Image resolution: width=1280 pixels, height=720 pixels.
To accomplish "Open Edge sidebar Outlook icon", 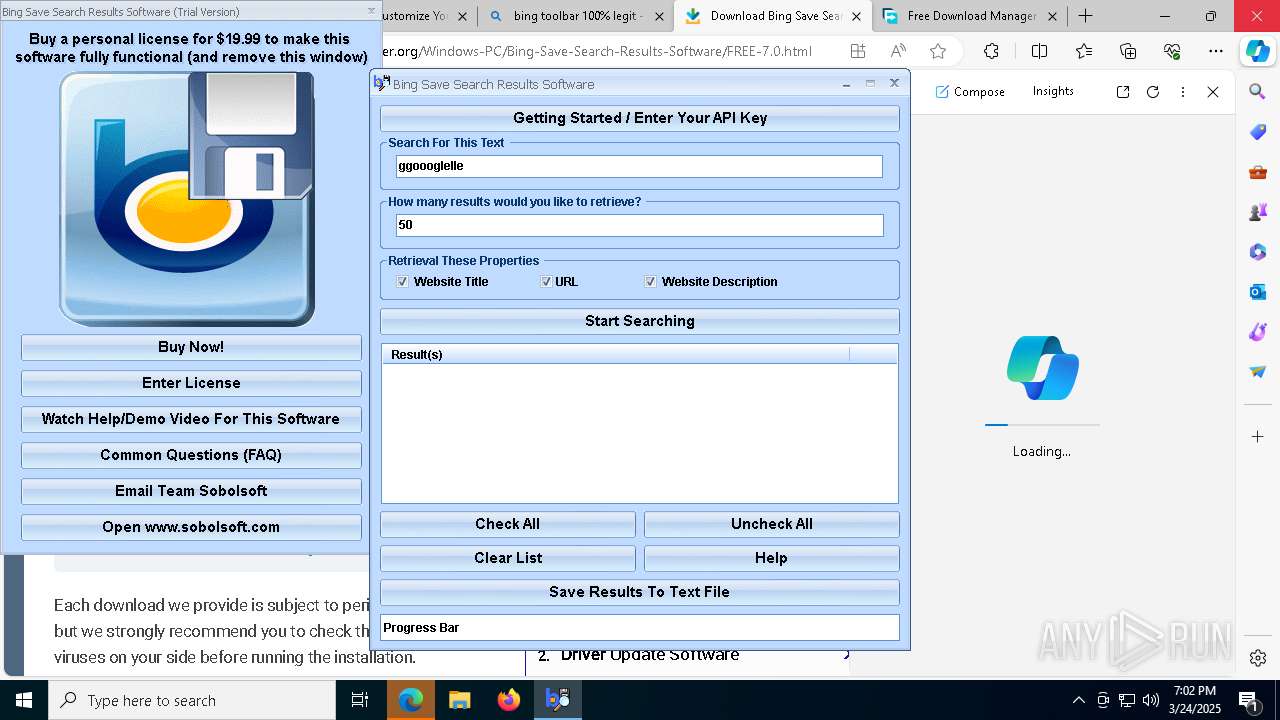I will pyautogui.click(x=1258, y=292).
